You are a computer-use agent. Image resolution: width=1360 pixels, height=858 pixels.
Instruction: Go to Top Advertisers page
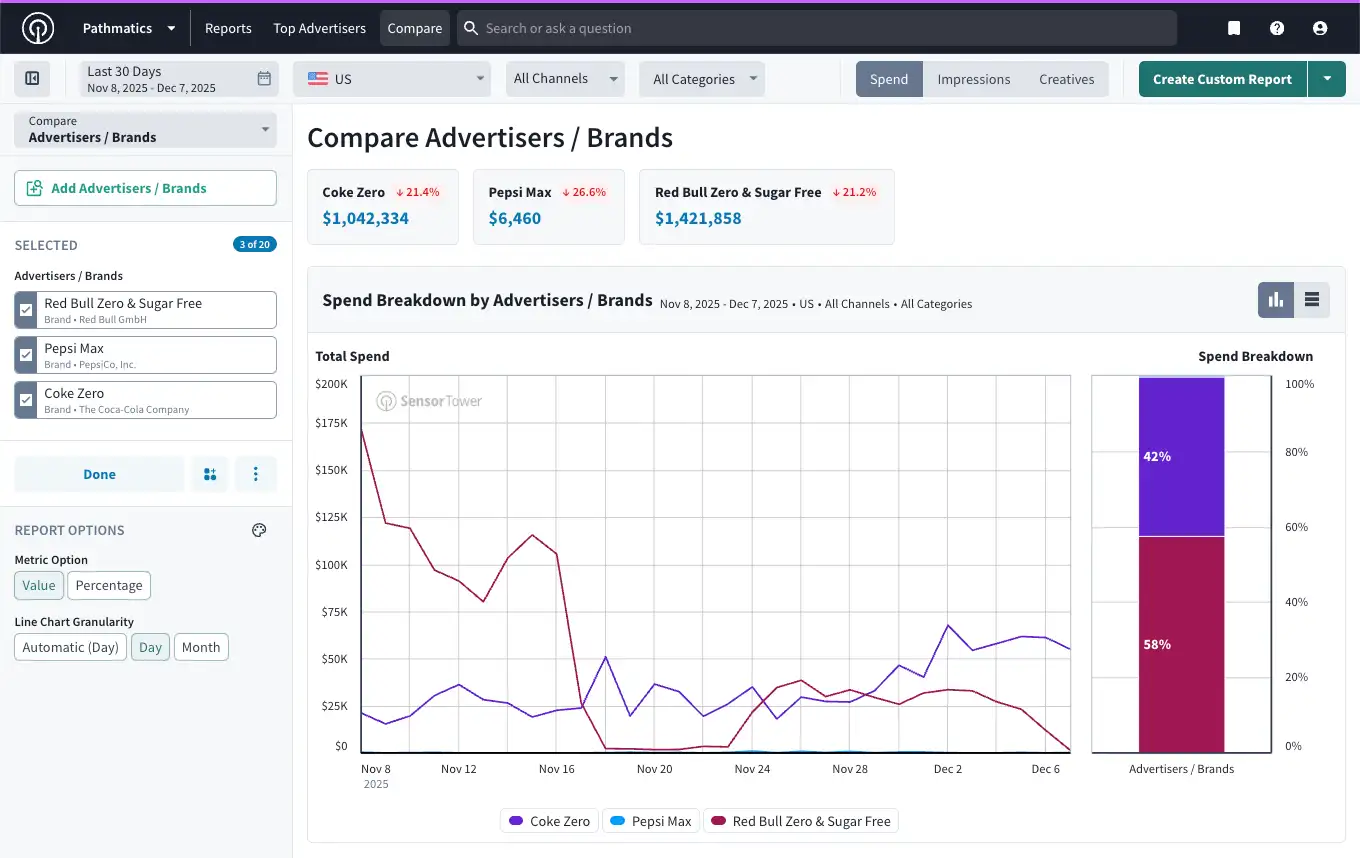320,28
